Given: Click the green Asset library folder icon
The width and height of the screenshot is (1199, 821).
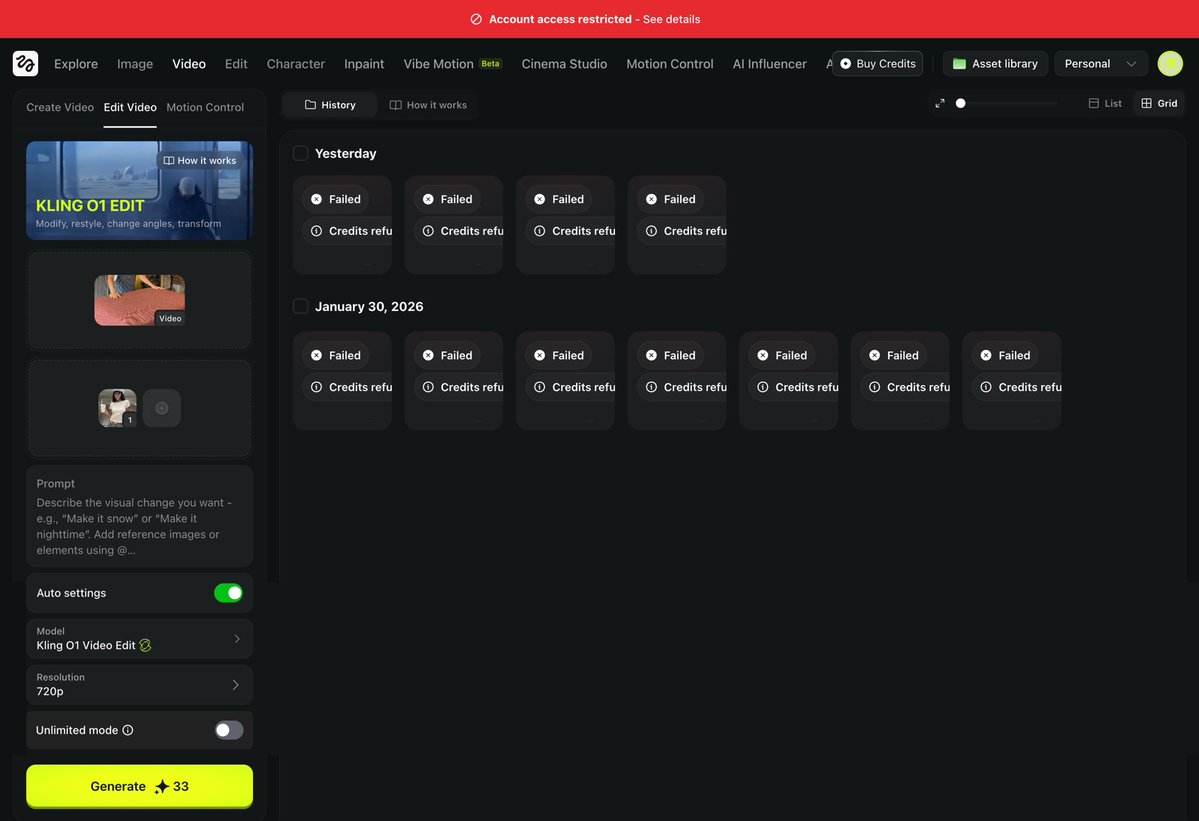Looking at the screenshot, I should (x=959, y=63).
